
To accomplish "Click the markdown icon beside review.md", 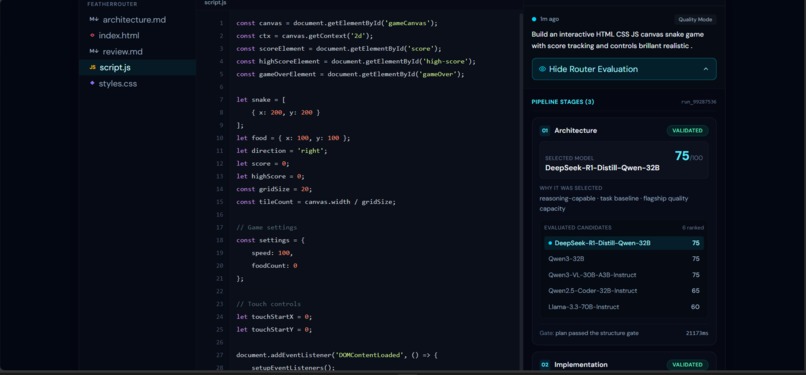I will tap(94, 51).
